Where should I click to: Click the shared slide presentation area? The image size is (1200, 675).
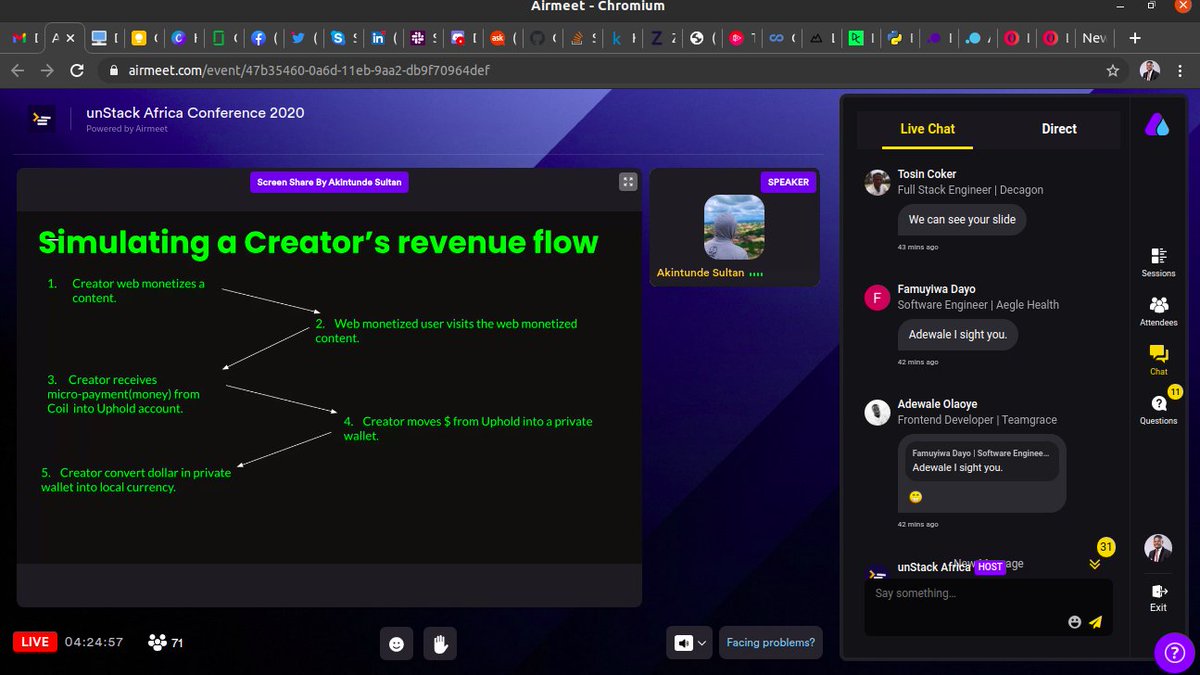[329, 387]
